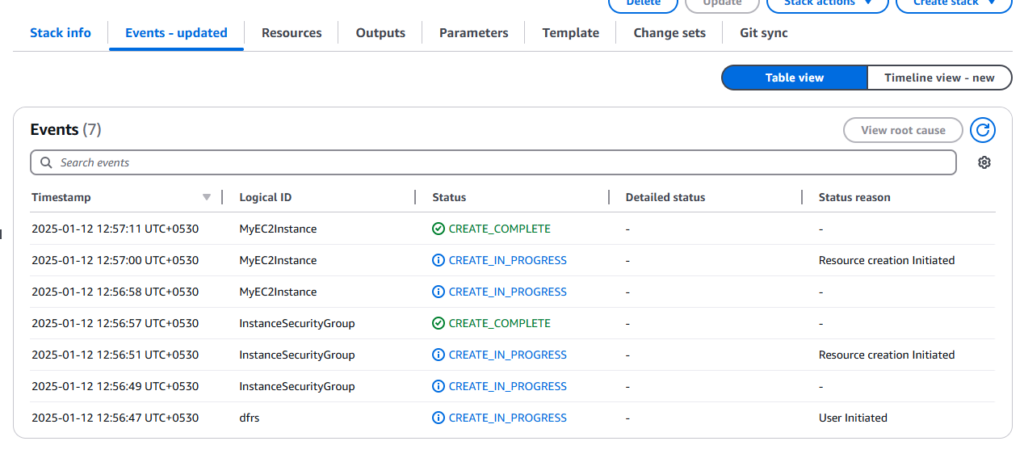Click the Delete stack button
This screenshot has width=1024, height=458.
(642, 3)
